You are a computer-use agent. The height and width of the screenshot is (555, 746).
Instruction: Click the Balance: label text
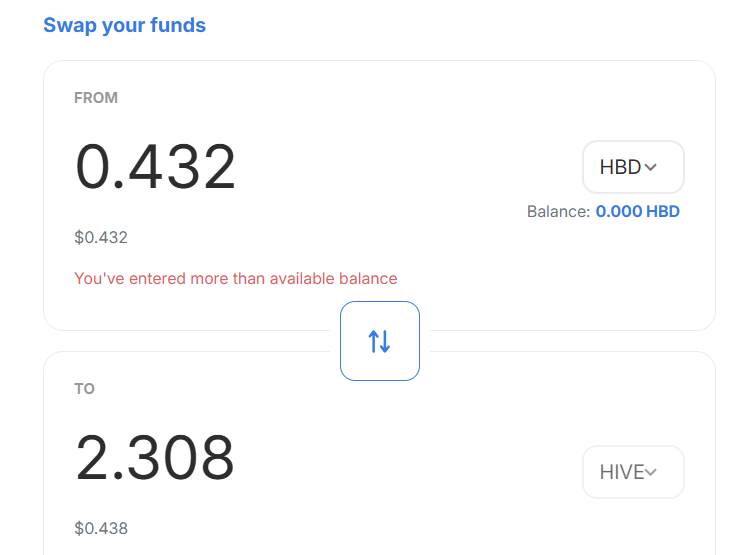558,211
